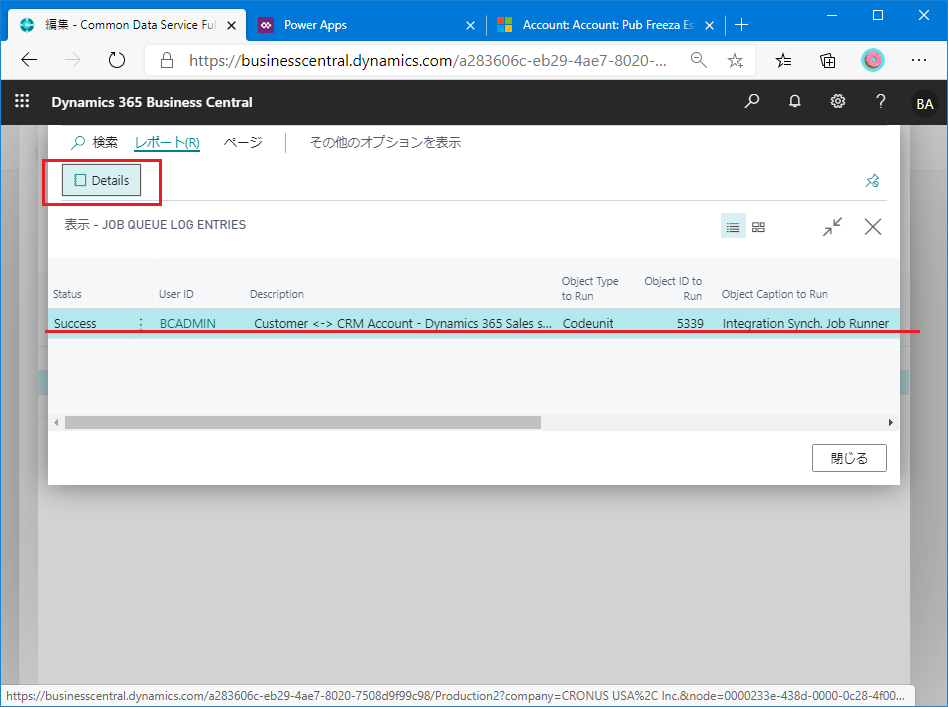948x707 pixels.
Task: Close the Account browser tab
Action: [710, 25]
